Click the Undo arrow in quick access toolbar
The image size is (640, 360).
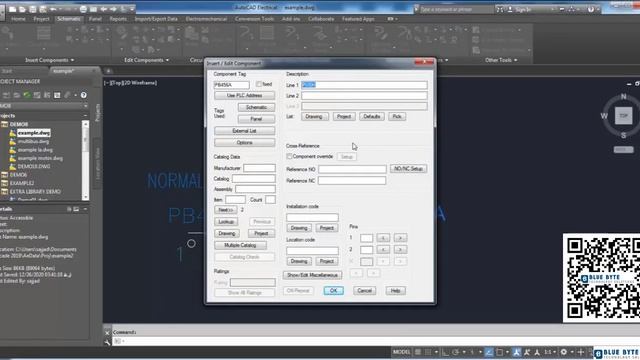tap(53, 9)
